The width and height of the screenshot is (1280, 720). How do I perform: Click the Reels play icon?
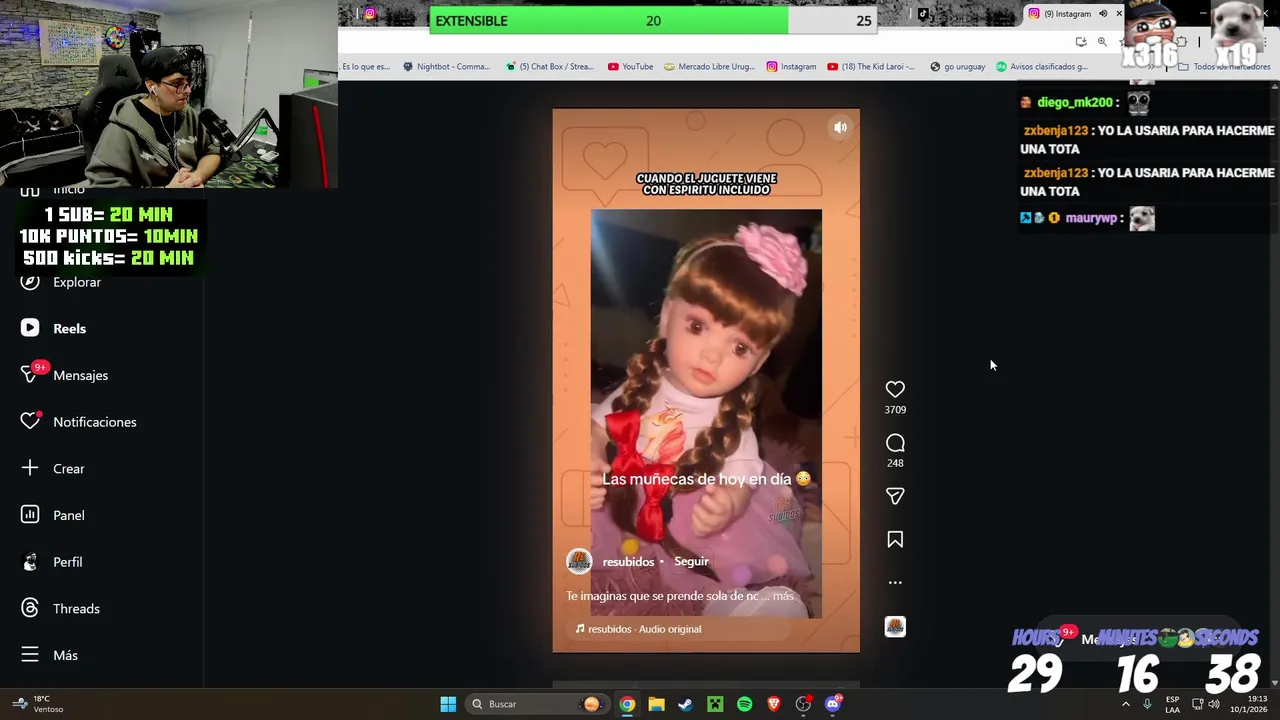click(x=30, y=328)
